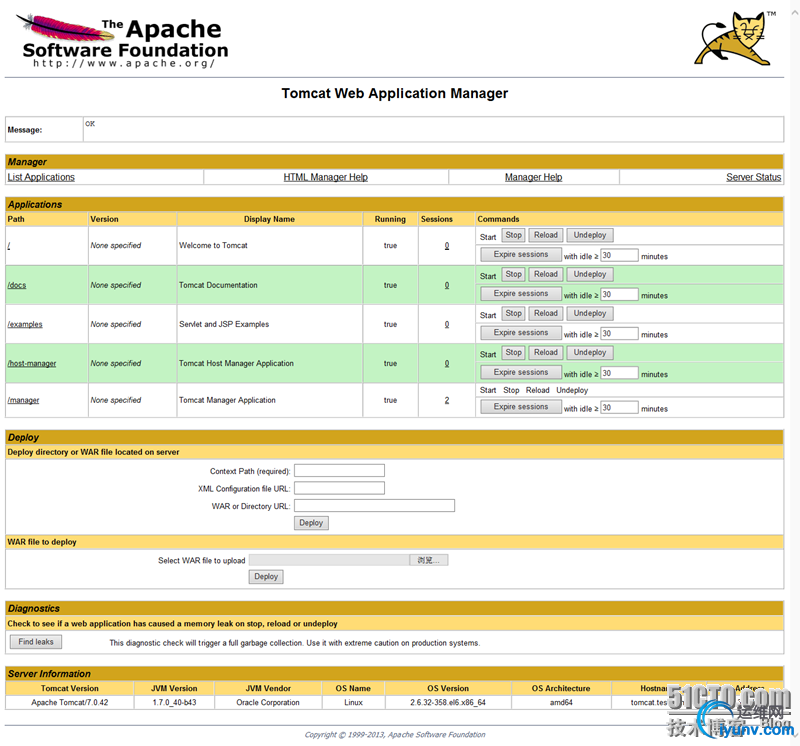This screenshot has width=800, height=746.
Task: Open the List Applications link
Action: pos(41,177)
